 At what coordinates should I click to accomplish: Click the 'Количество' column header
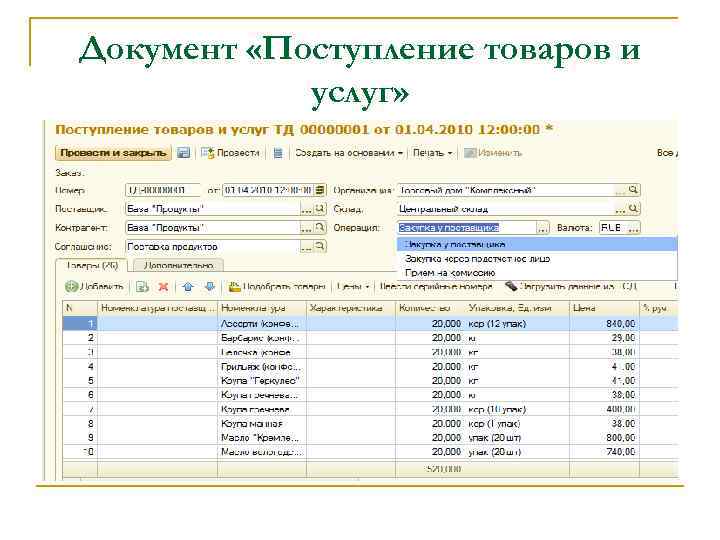point(430,308)
